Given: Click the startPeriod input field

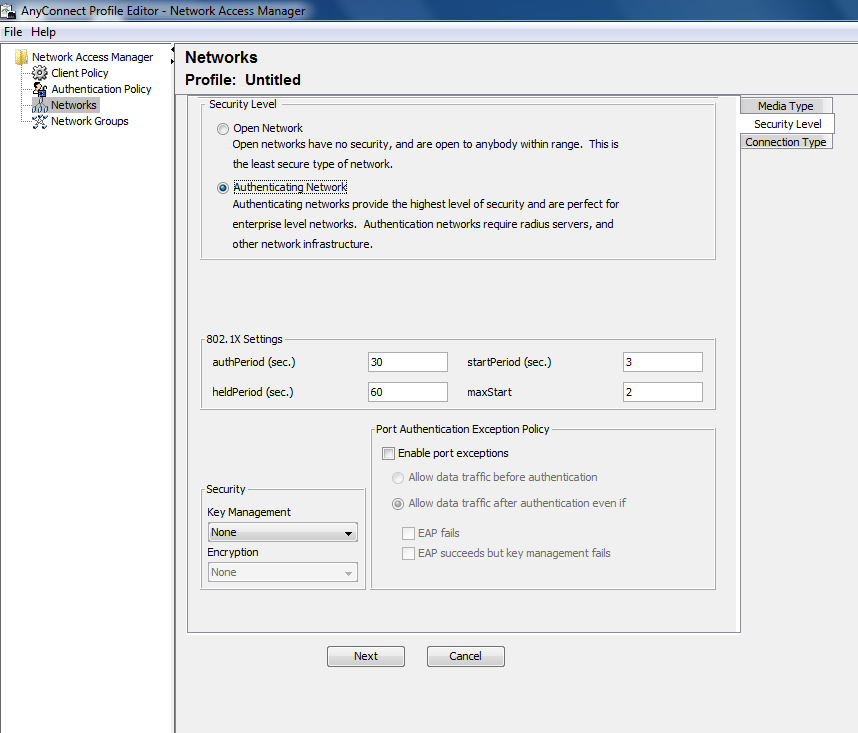Looking at the screenshot, I should pyautogui.click(x=663, y=362).
